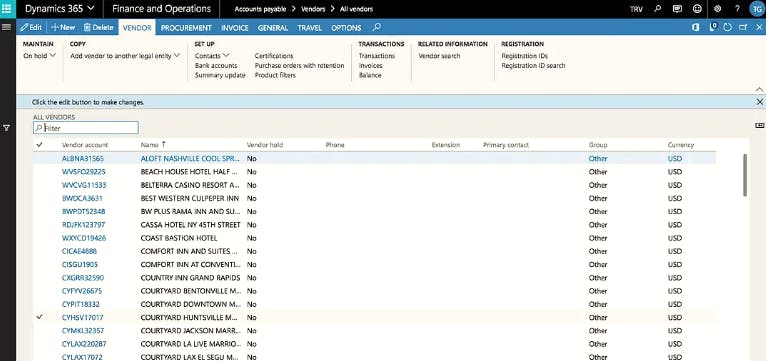Screen dimensions: 766x361
Task: Switch to the GENERAL tab
Action: 273,28
